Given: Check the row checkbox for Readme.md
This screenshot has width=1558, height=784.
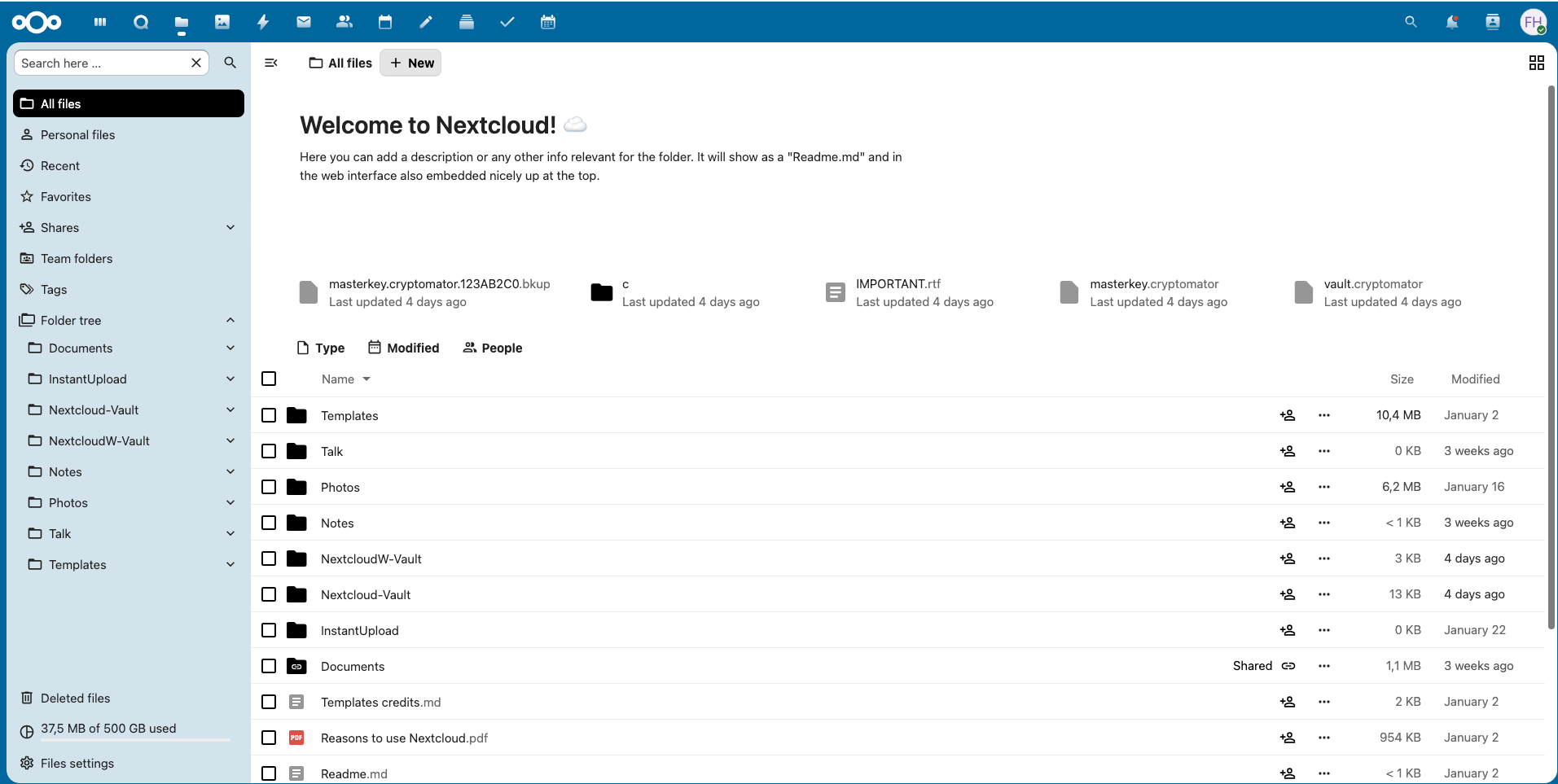Looking at the screenshot, I should [x=269, y=773].
